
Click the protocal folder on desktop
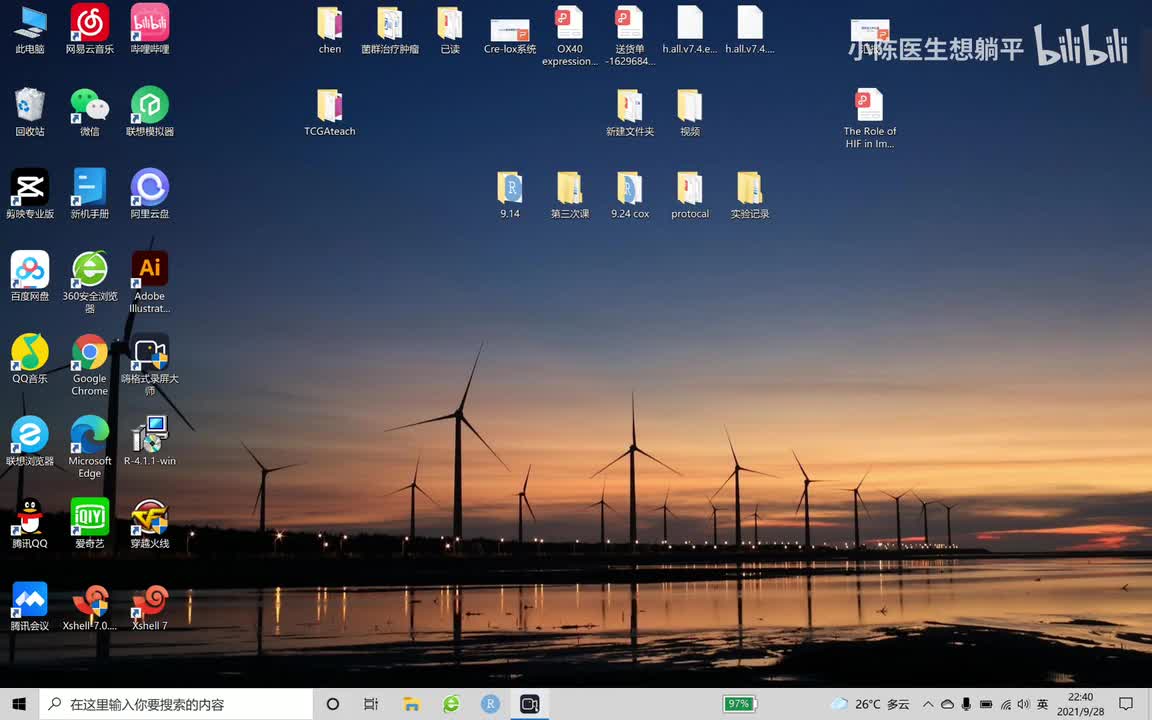tap(690, 189)
